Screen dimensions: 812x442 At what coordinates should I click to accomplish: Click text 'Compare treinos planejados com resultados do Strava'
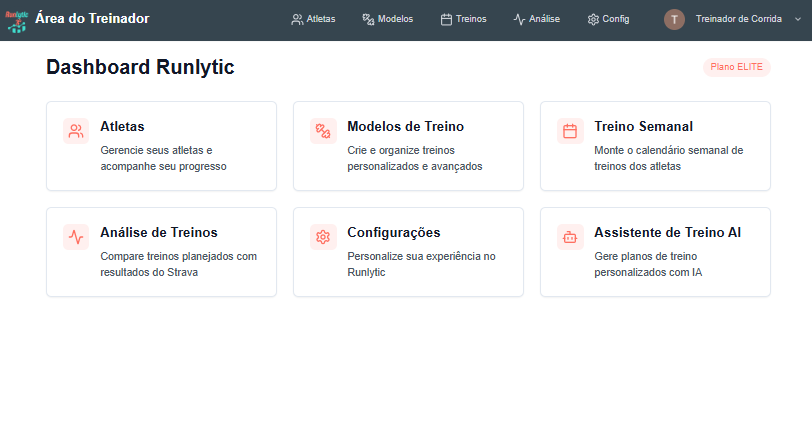point(179,264)
